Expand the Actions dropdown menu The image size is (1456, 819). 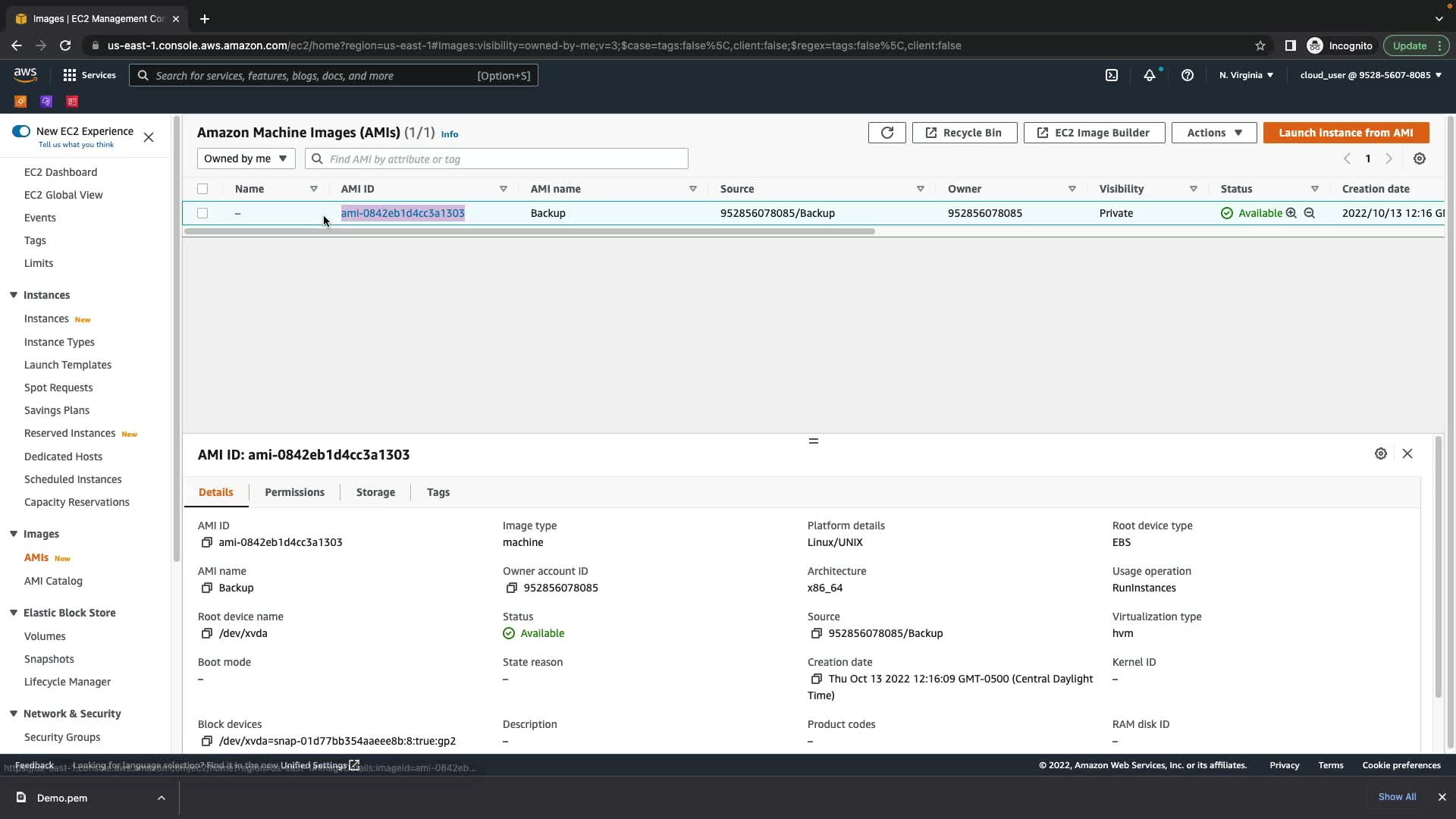point(1213,133)
